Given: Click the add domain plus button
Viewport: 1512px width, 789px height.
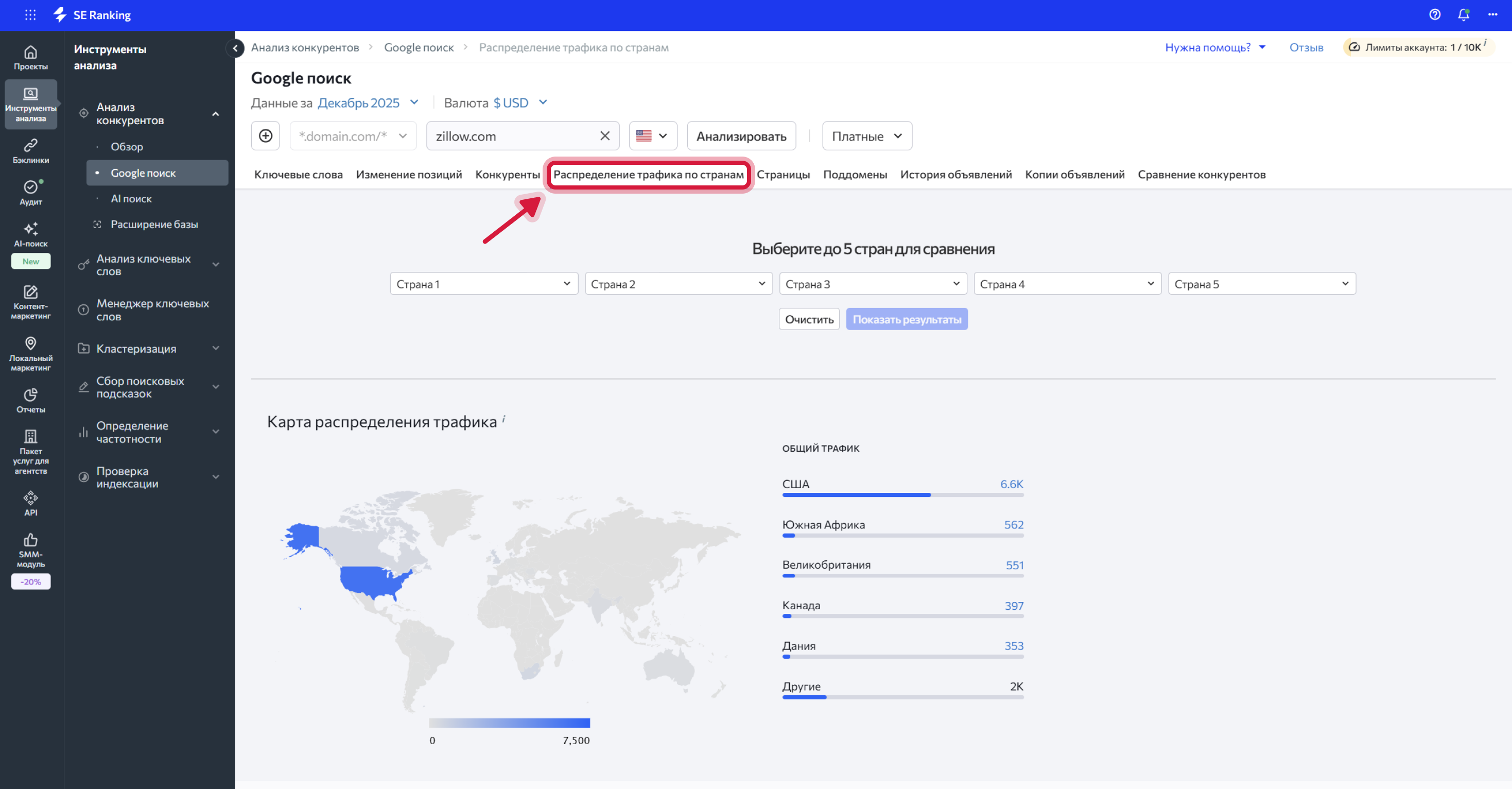Looking at the screenshot, I should pyautogui.click(x=265, y=135).
